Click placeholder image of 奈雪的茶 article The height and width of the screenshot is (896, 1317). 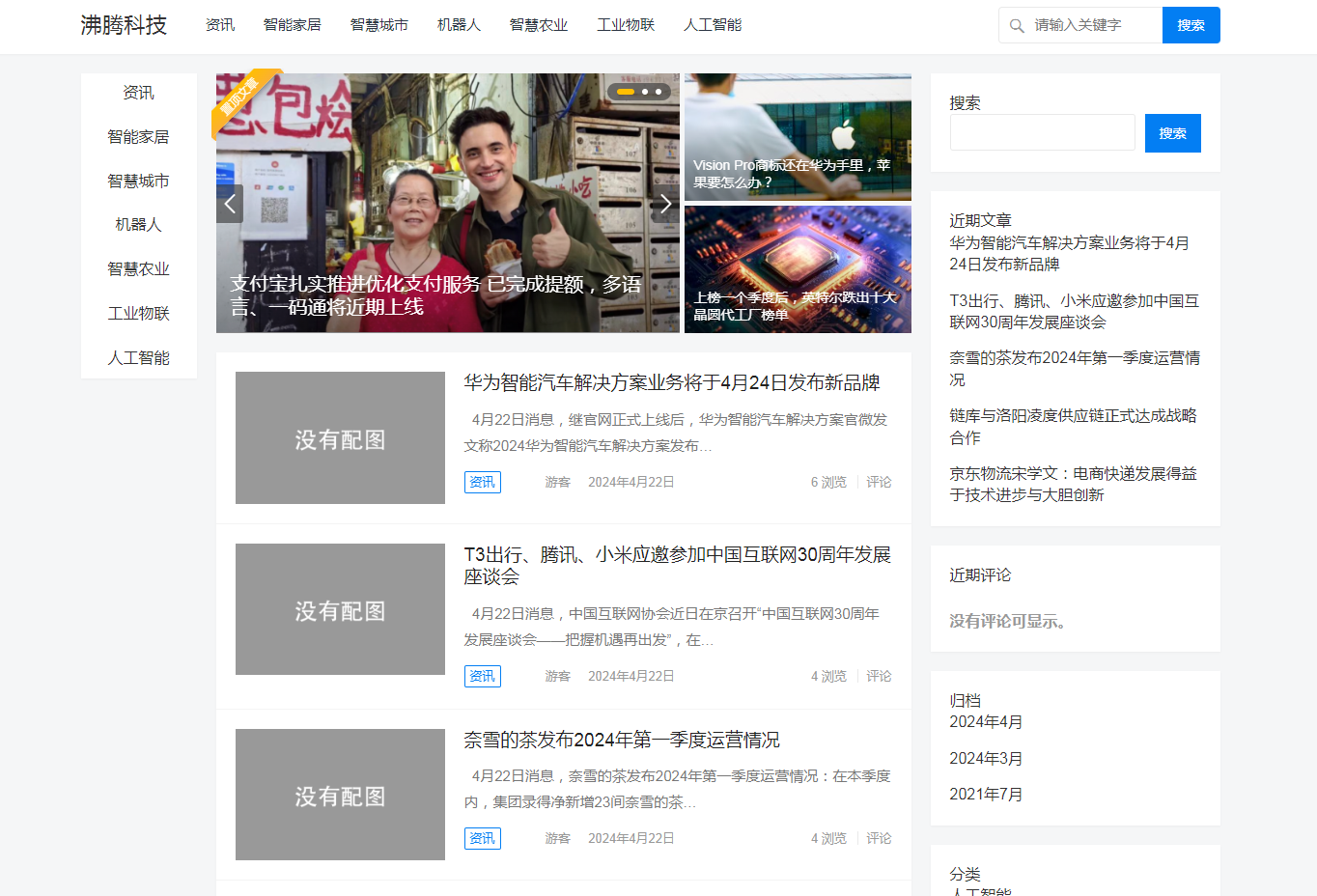[340, 795]
